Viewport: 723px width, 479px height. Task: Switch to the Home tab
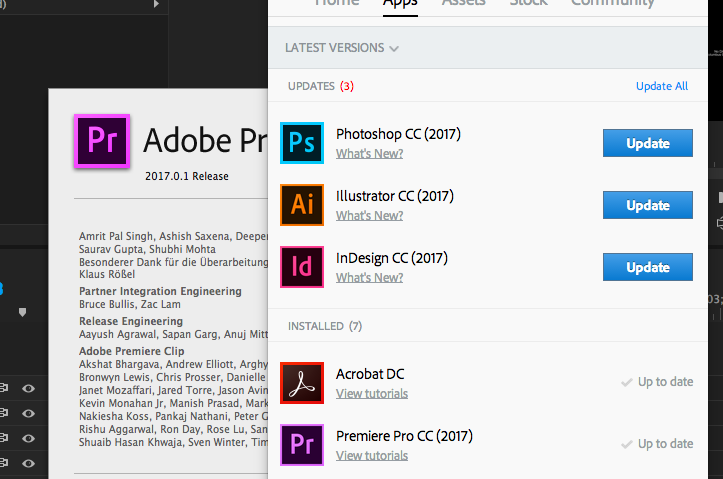337,4
